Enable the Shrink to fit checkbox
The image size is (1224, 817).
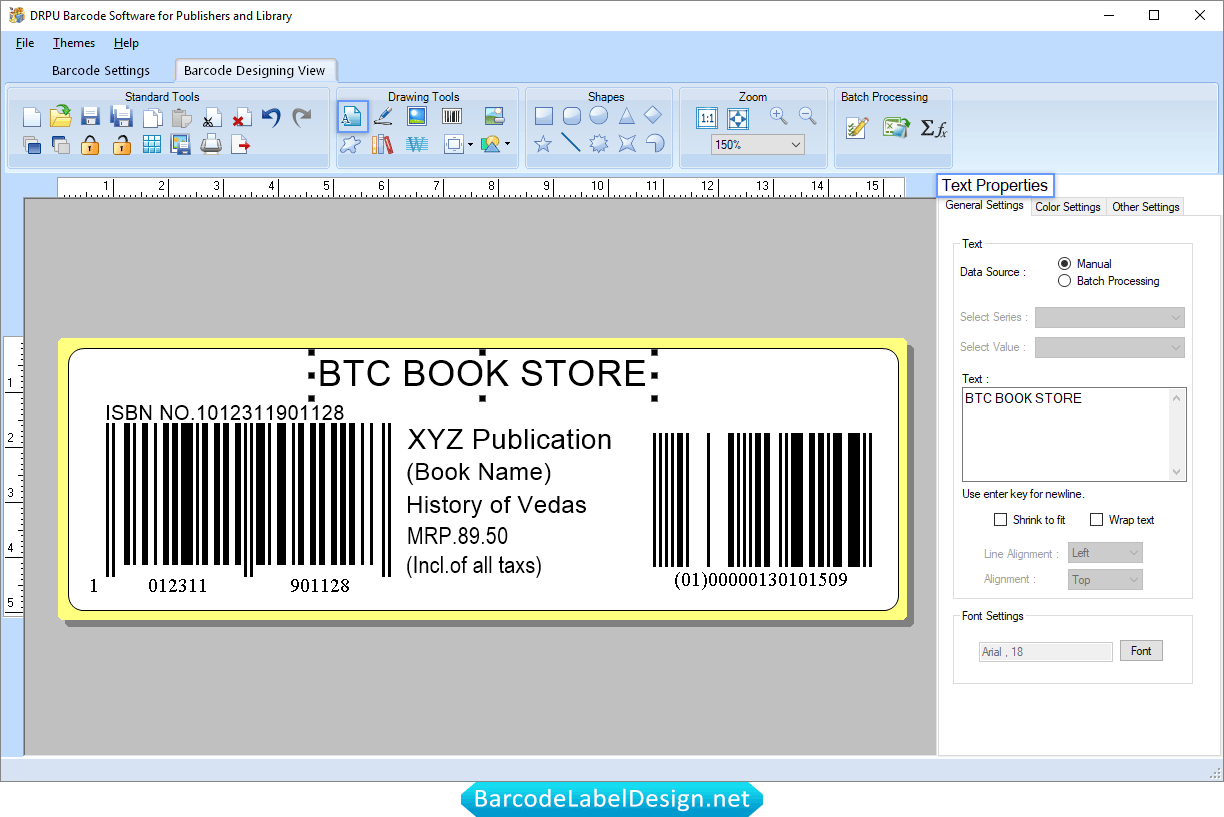pyautogui.click(x=1000, y=520)
